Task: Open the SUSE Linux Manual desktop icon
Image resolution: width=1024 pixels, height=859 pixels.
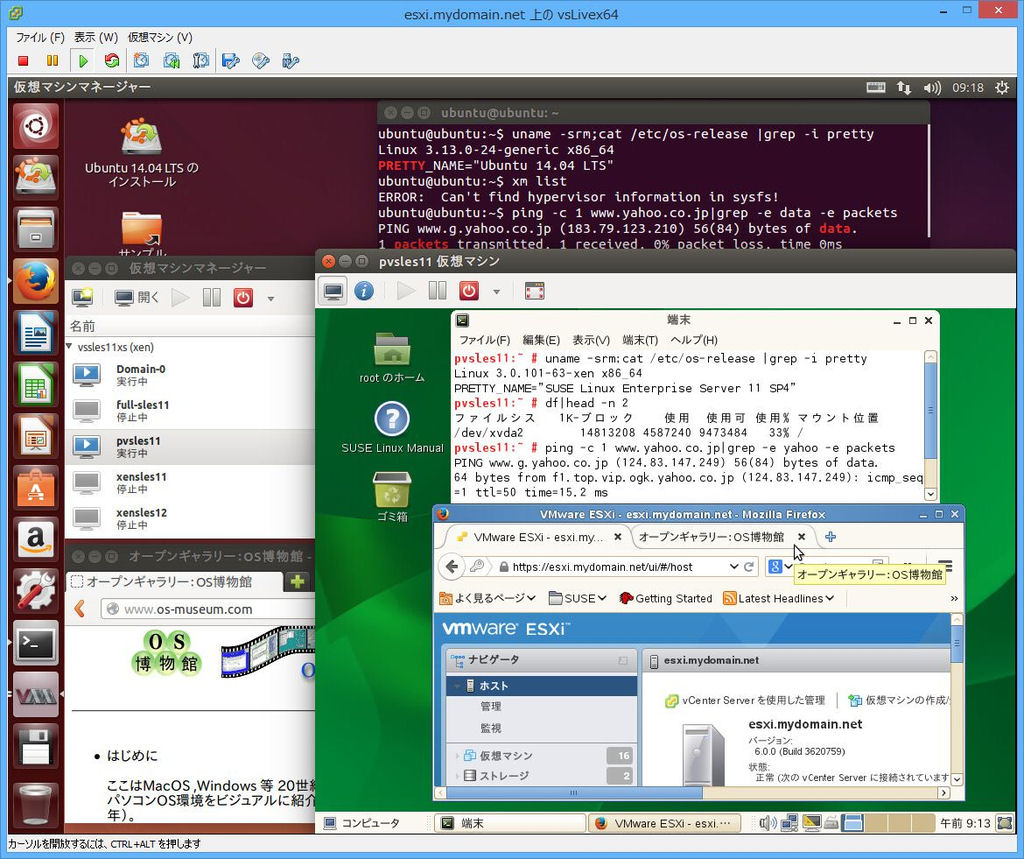Action: click(392, 427)
